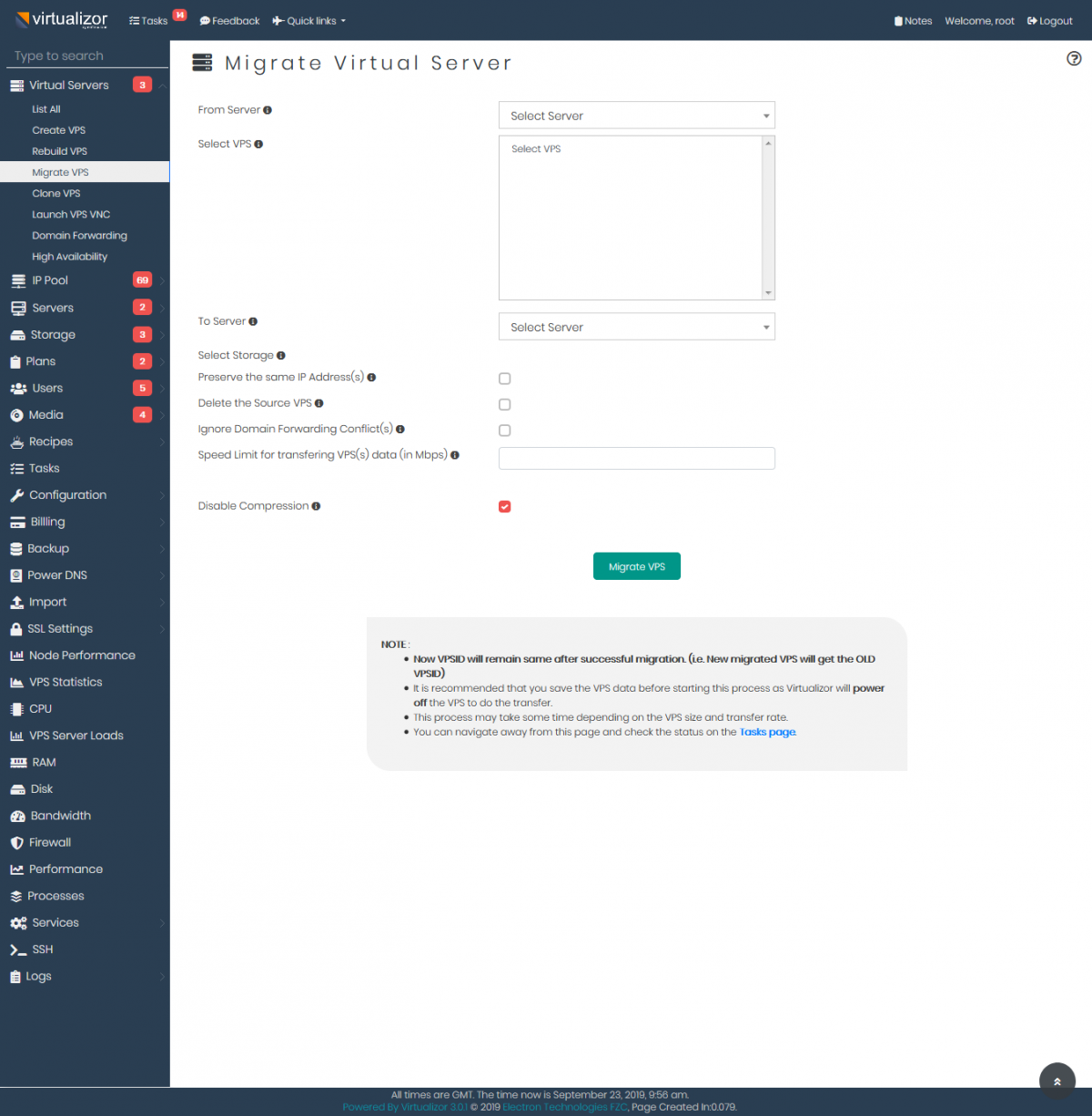Image resolution: width=1092 pixels, height=1116 pixels.
Task: Click the Virtualizor logo
Action: 61,19
